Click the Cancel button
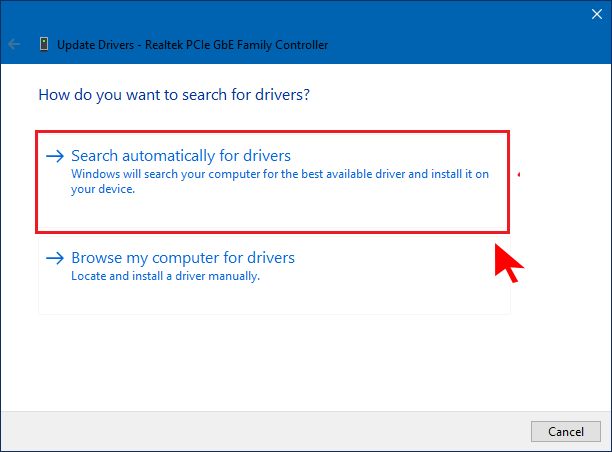Screen dimensions: 612x452 click(x=566, y=431)
